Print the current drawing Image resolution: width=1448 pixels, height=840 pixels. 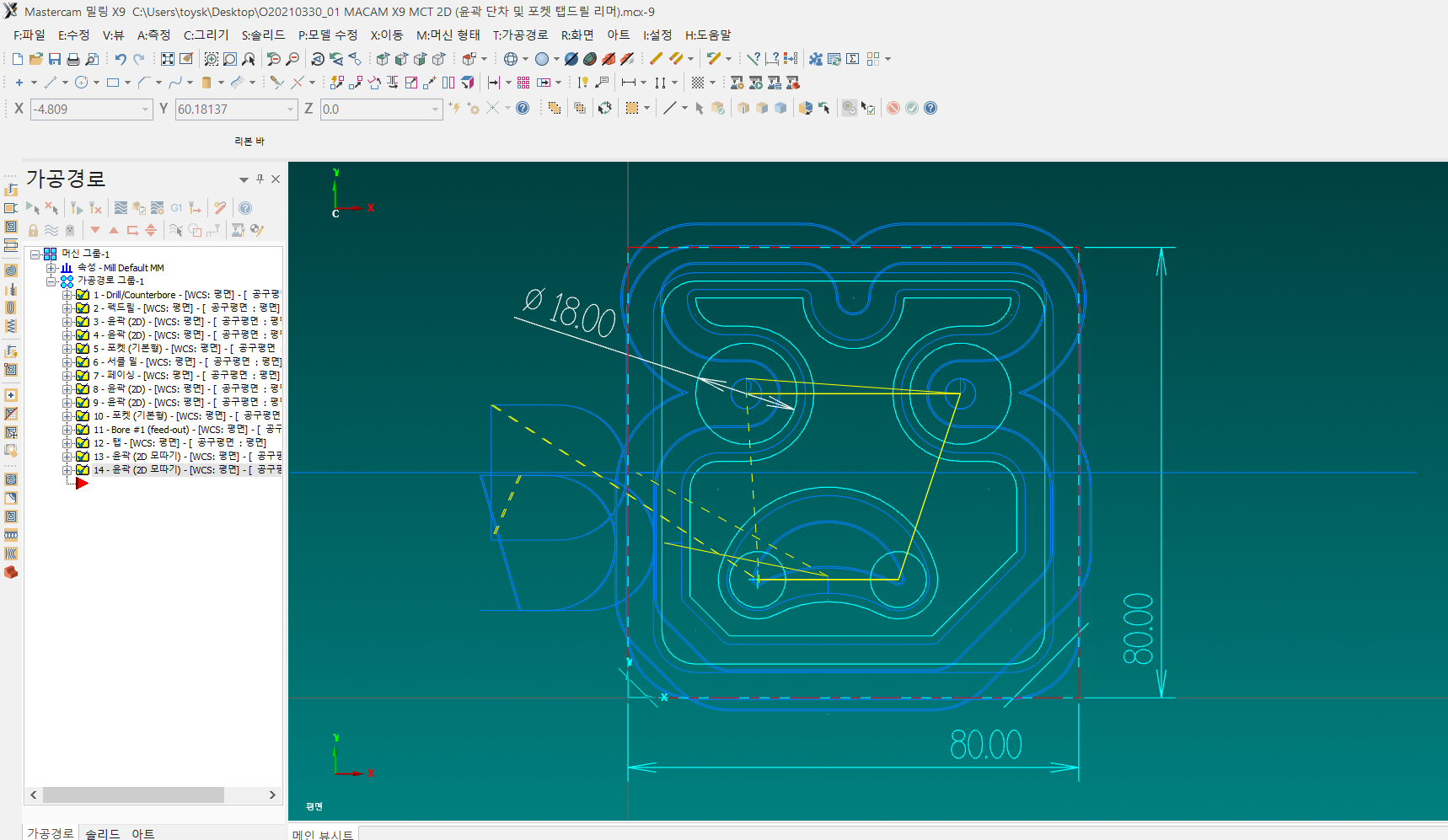click(73, 59)
